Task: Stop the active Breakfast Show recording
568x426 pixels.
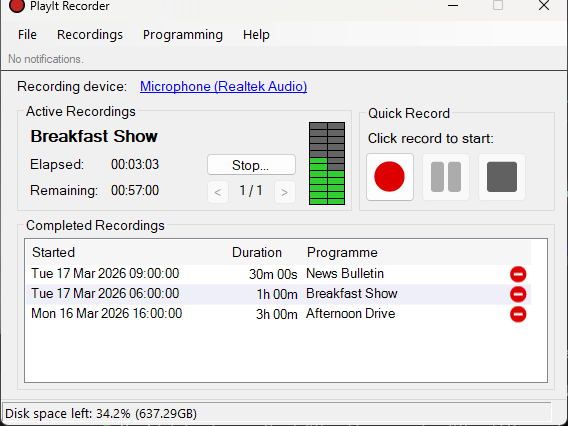Action: point(251,165)
